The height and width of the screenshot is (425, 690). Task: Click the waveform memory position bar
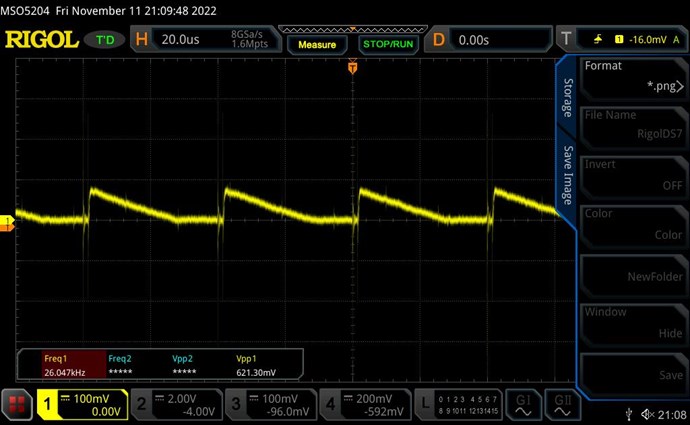coord(352,29)
